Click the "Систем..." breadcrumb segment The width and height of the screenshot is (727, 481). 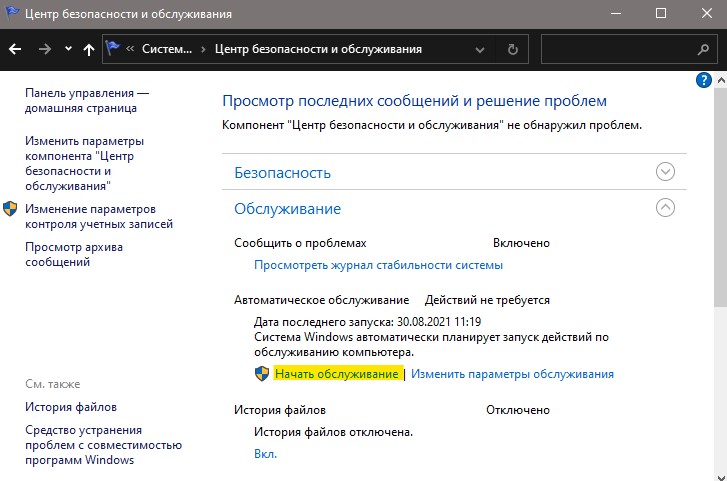(167, 49)
